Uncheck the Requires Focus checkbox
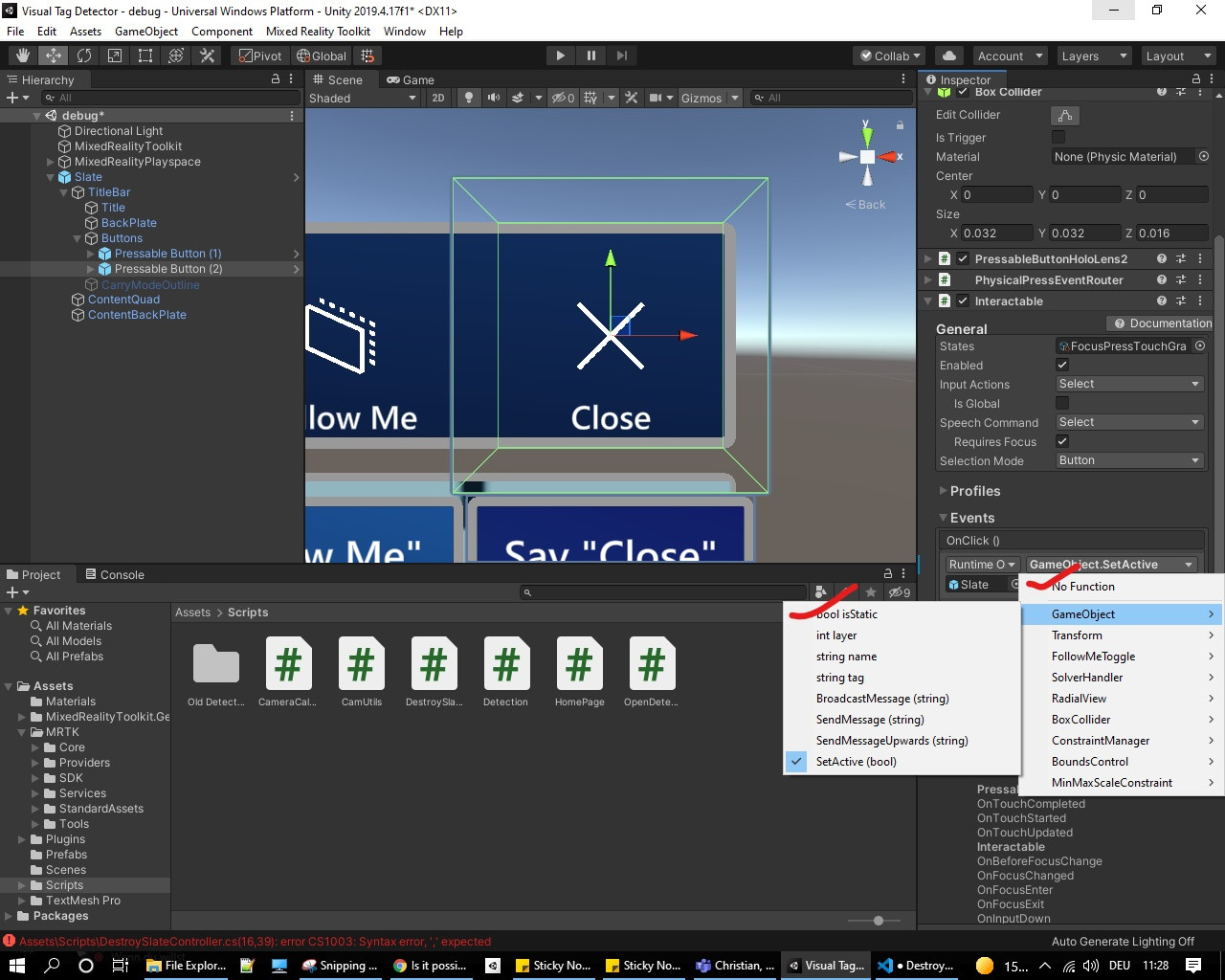 click(x=1062, y=441)
